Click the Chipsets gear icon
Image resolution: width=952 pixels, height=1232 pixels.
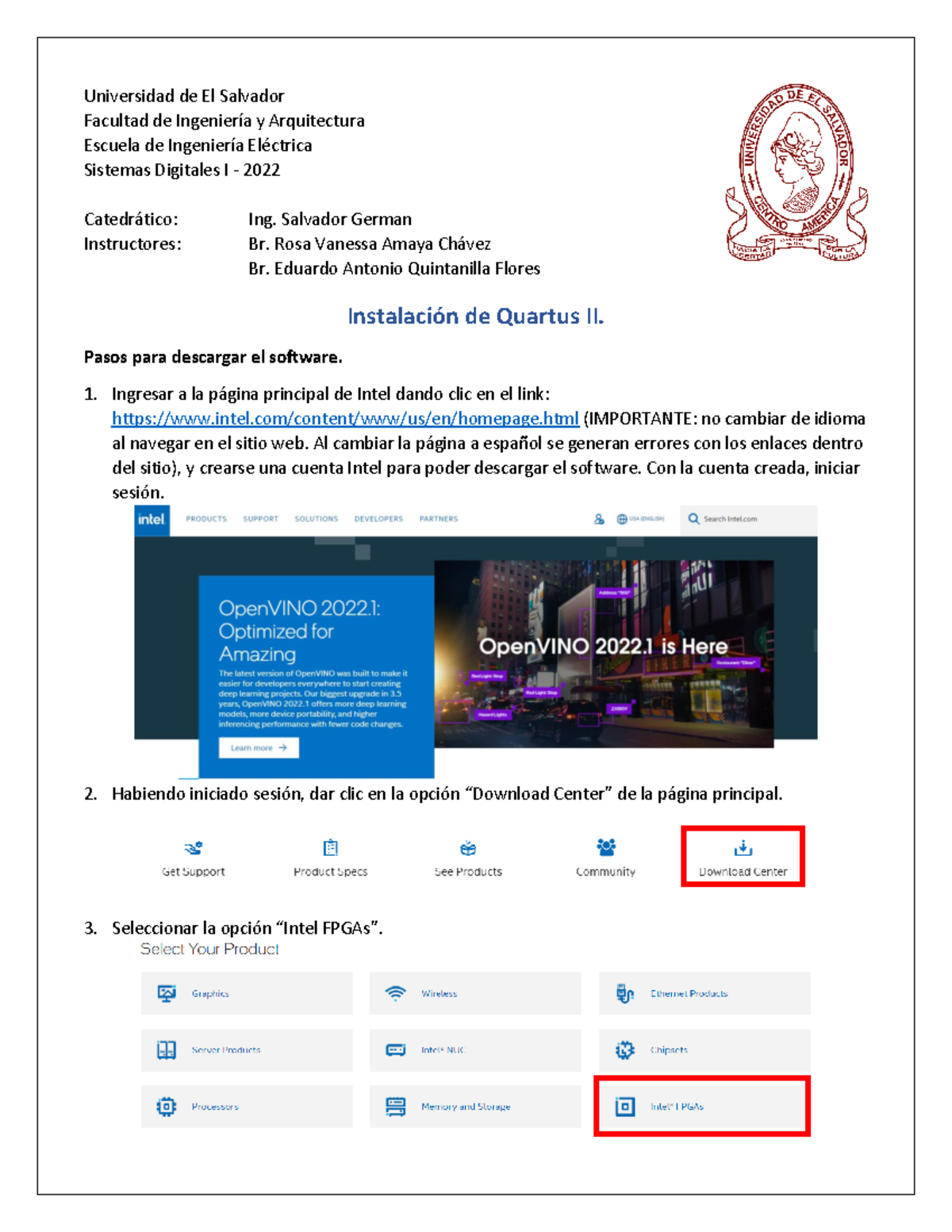[x=624, y=1049]
